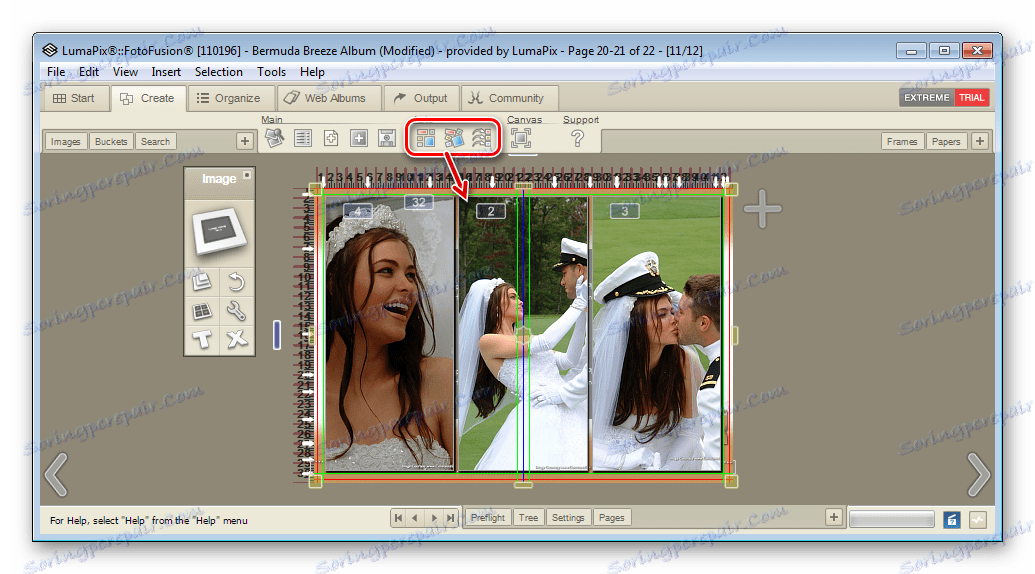
Task: Click the zoom slider in the status bar
Action: tap(891, 518)
